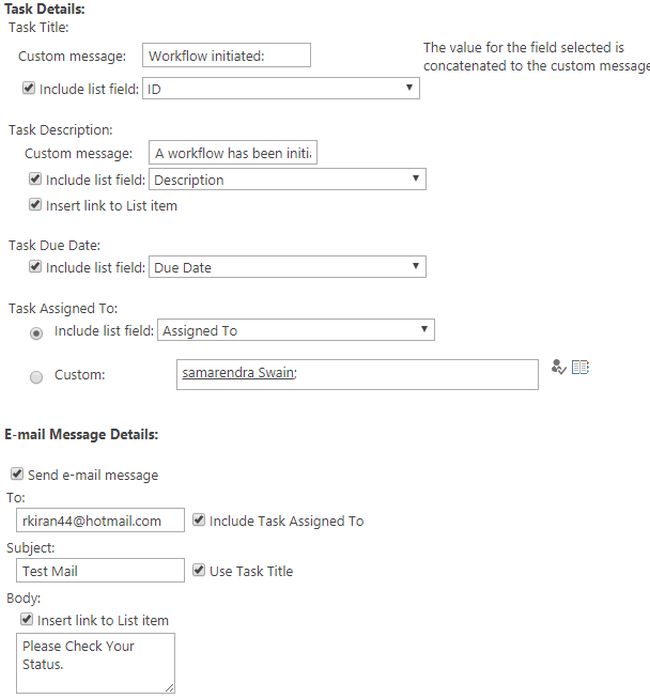Uncheck Insert link to List item in Body
The width and height of the screenshot is (650, 699).
tap(28, 620)
